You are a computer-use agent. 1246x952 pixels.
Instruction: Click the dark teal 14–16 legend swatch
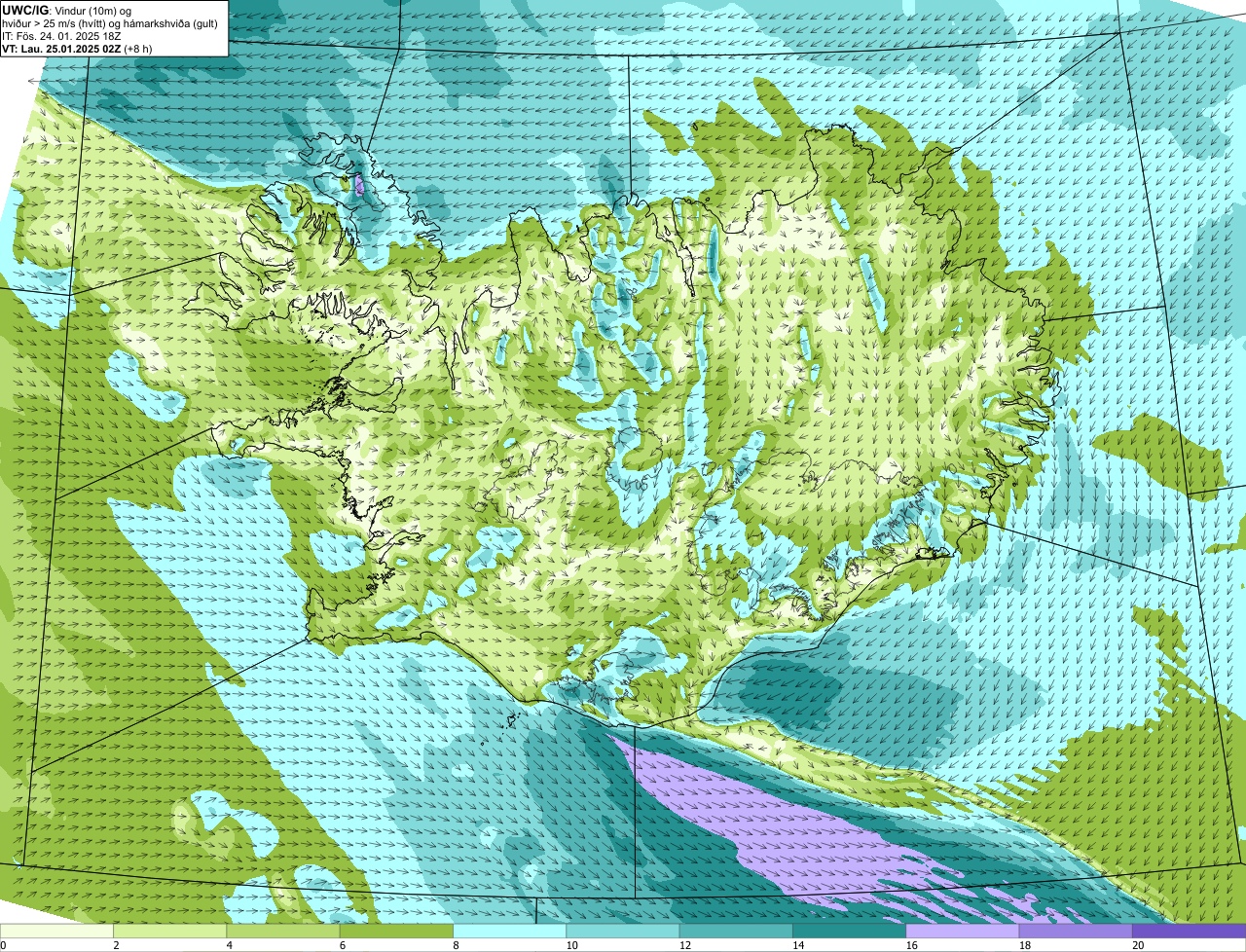click(x=850, y=931)
